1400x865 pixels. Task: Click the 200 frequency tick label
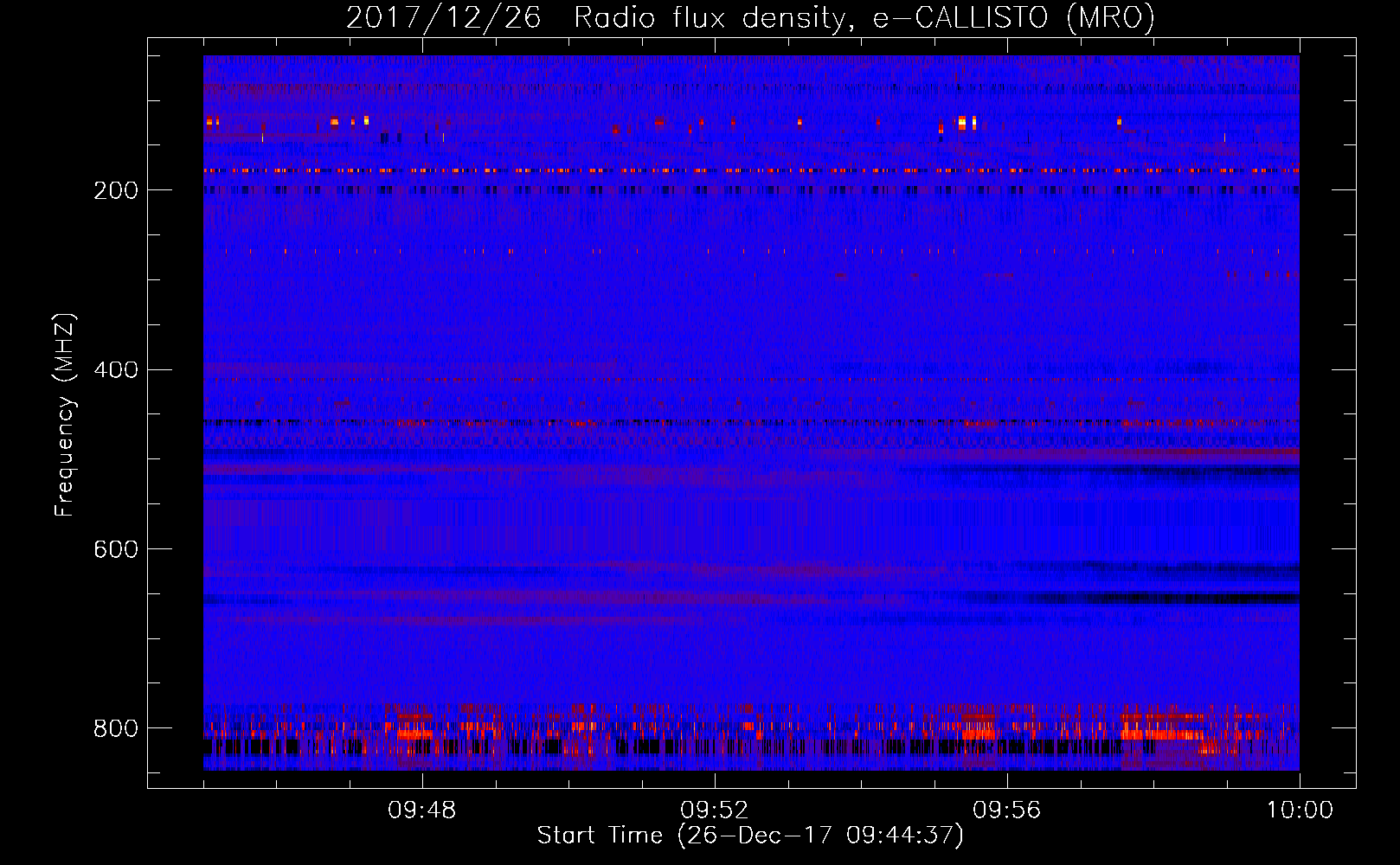coord(116,190)
